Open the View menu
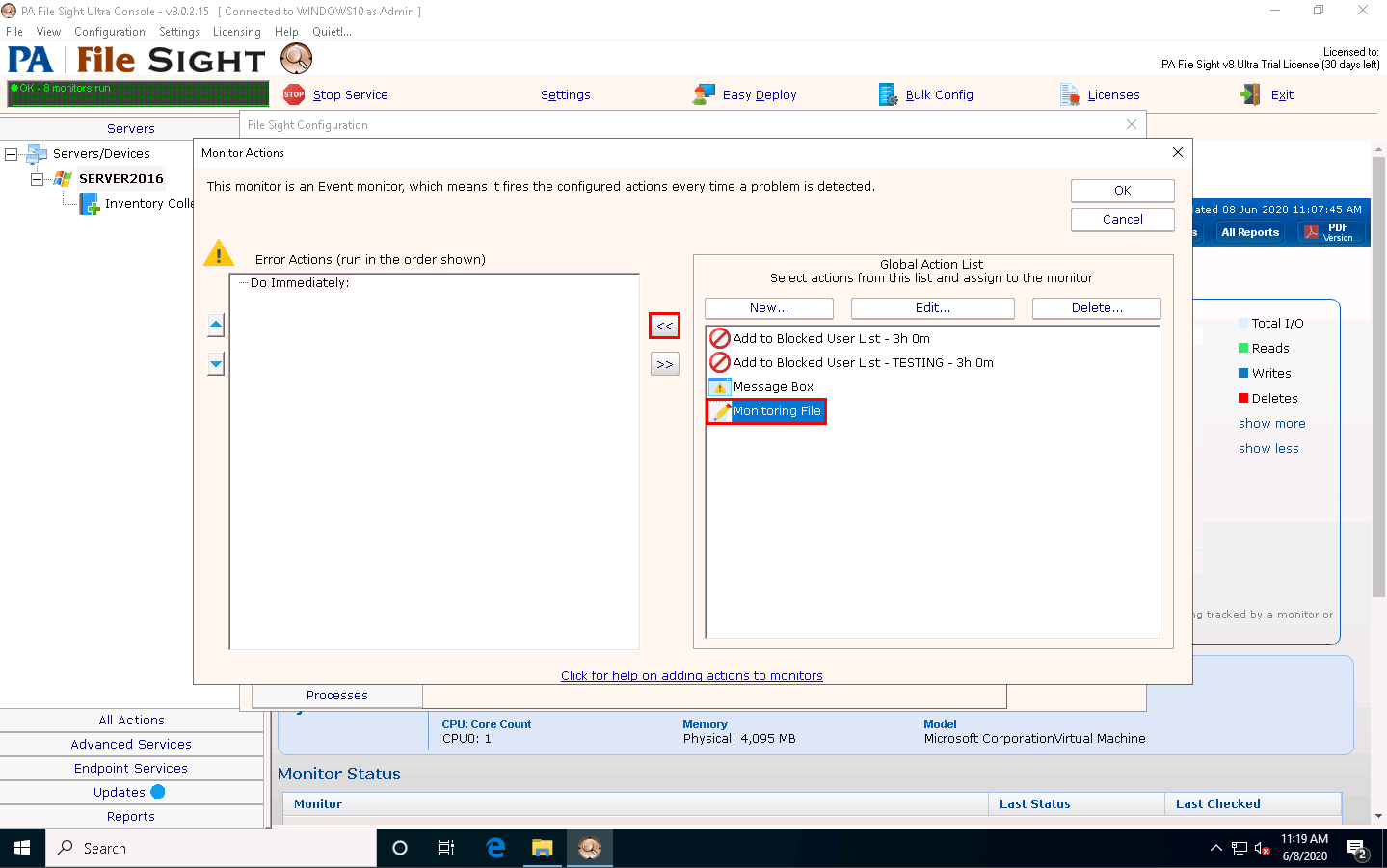Viewport: 1387px width, 868px height. click(x=48, y=32)
